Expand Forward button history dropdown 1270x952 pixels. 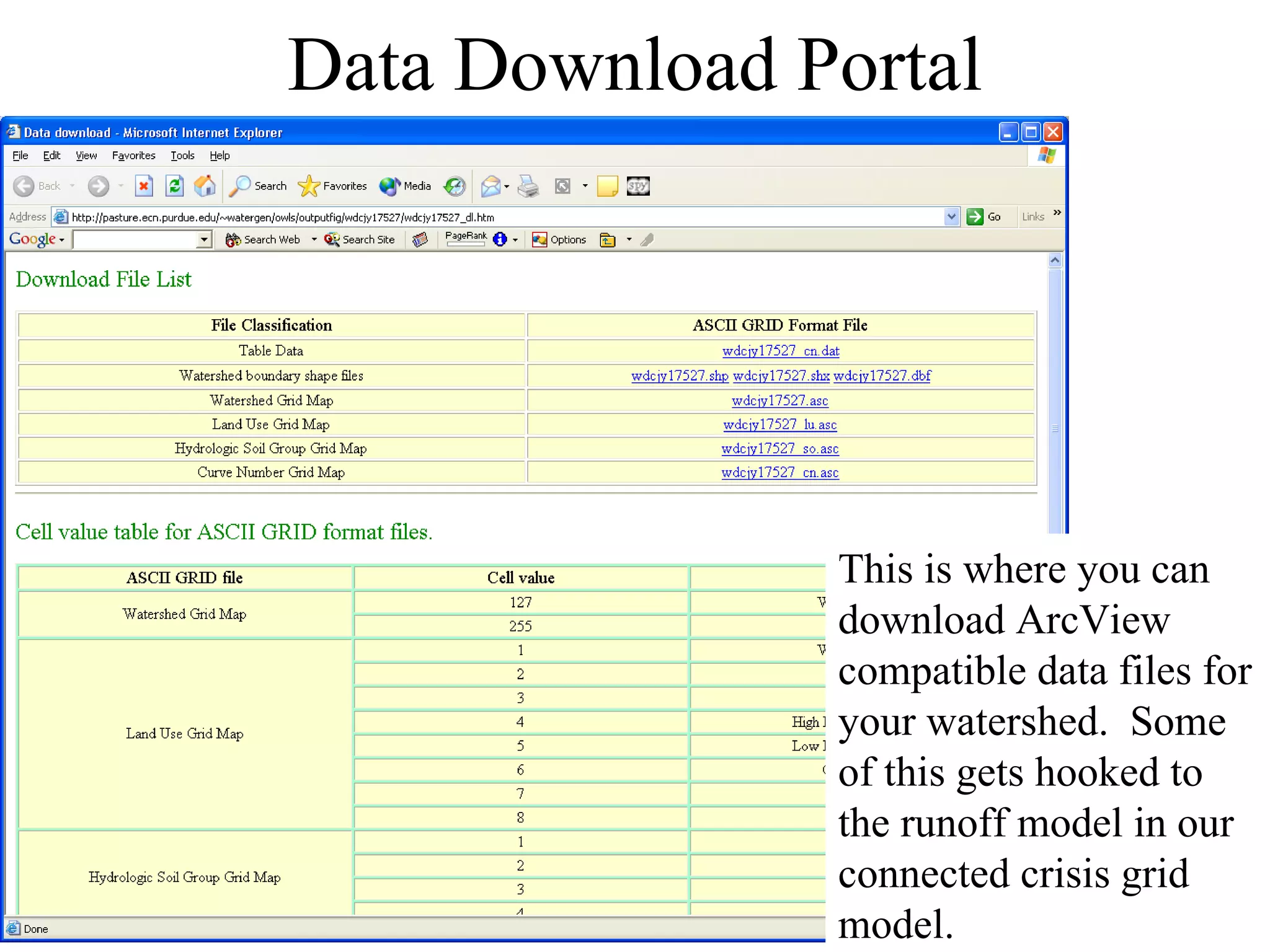[120, 186]
